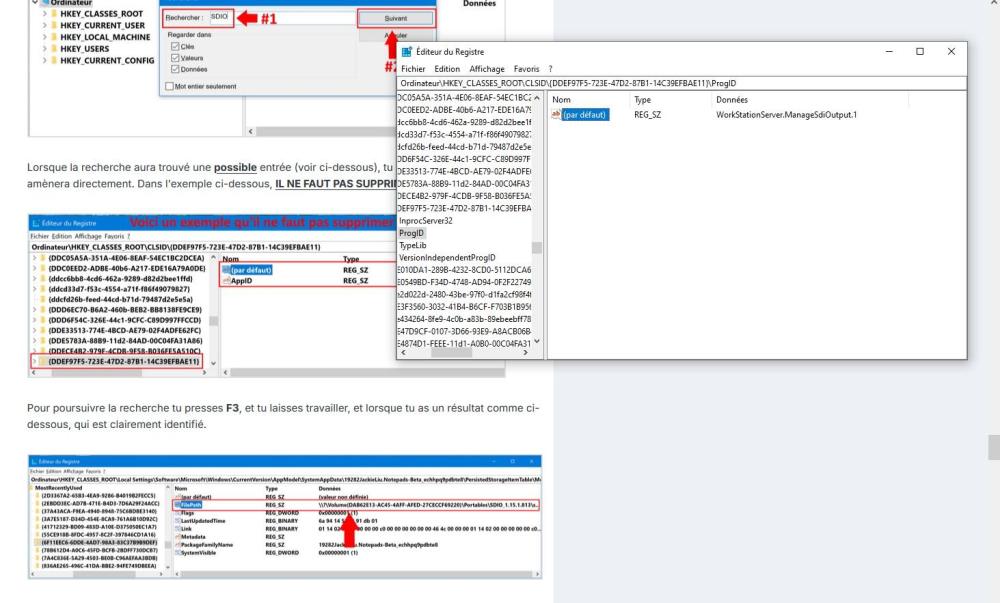Viewport: 1000px width, 603px height.
Task: Click the WorkStationServer.ManageSdiOutput.1 data value
Action: 786,115
